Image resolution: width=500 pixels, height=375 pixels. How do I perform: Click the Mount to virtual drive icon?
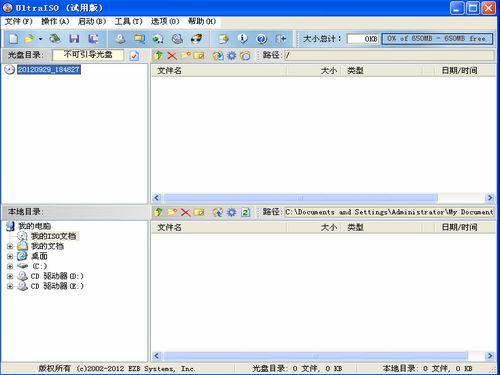coord(177,39)
